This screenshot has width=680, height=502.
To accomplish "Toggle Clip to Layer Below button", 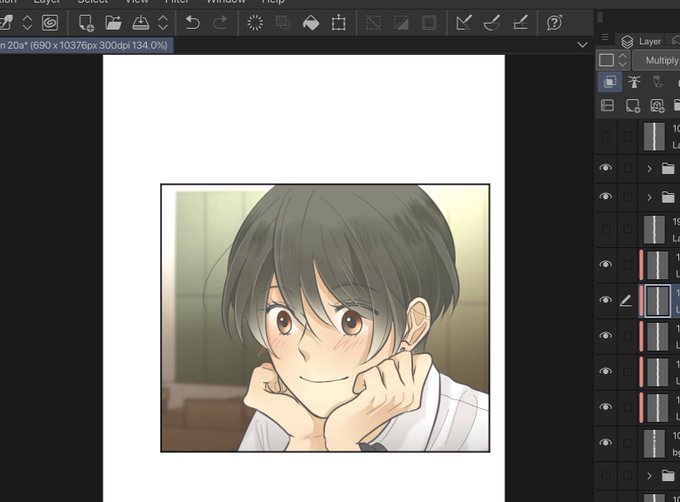I will coord(610,82).
